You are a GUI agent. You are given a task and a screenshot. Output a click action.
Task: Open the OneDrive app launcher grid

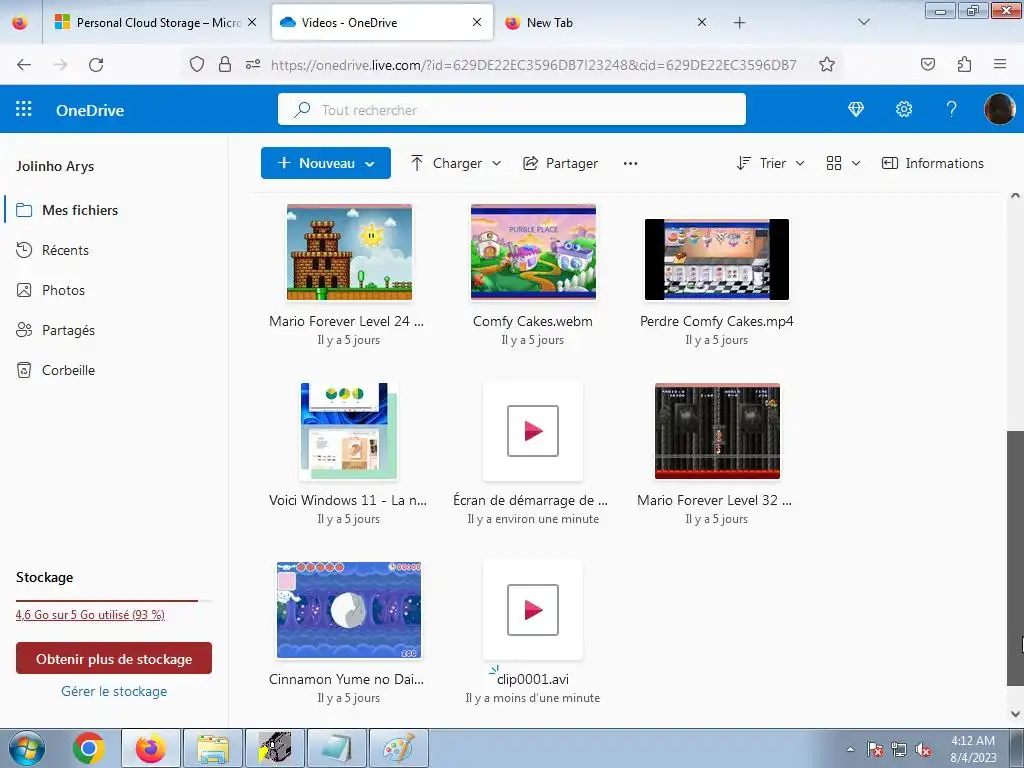(x=24, y=109)
